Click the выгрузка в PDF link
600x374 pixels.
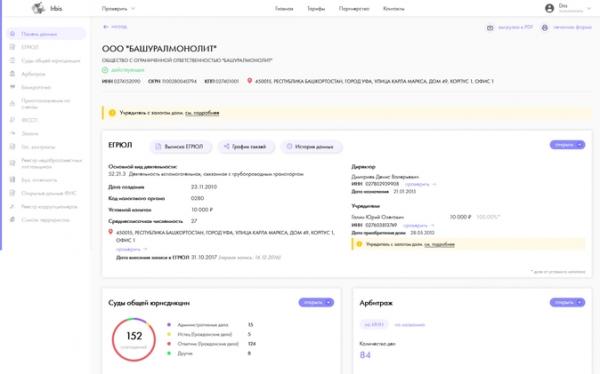[x=515, y=27]
